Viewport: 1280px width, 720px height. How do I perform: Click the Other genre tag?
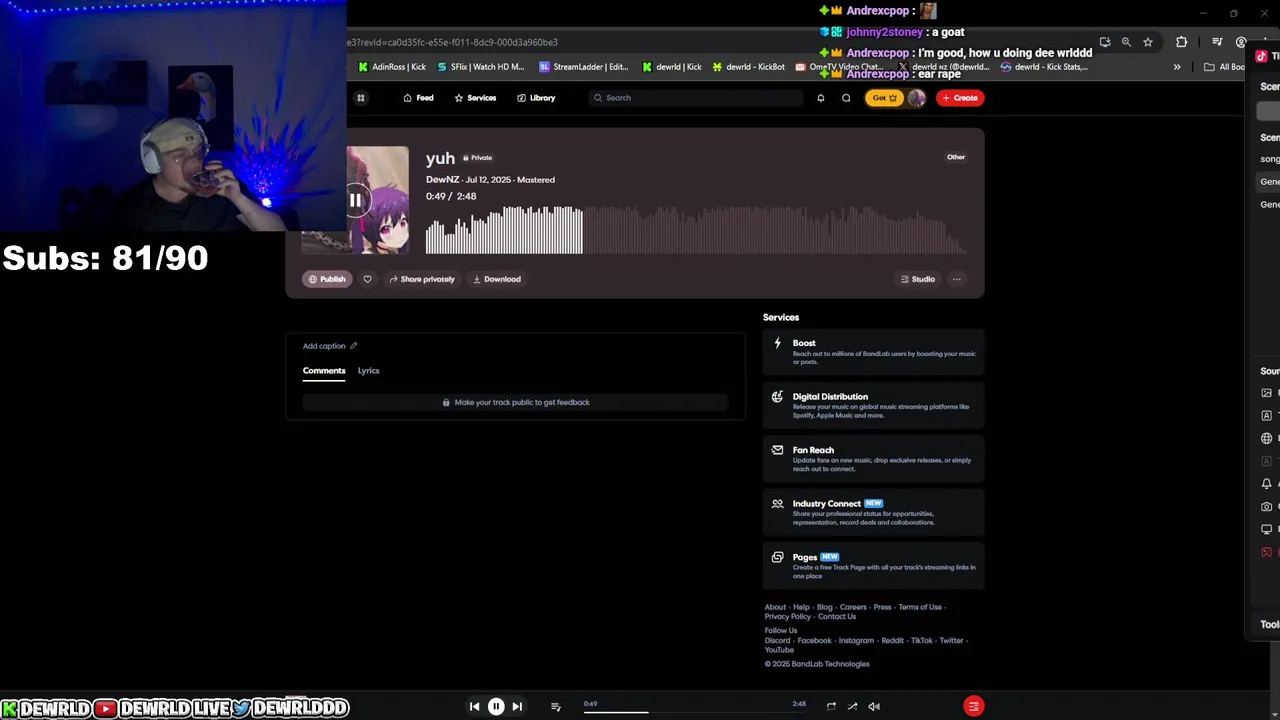point(956,157)
